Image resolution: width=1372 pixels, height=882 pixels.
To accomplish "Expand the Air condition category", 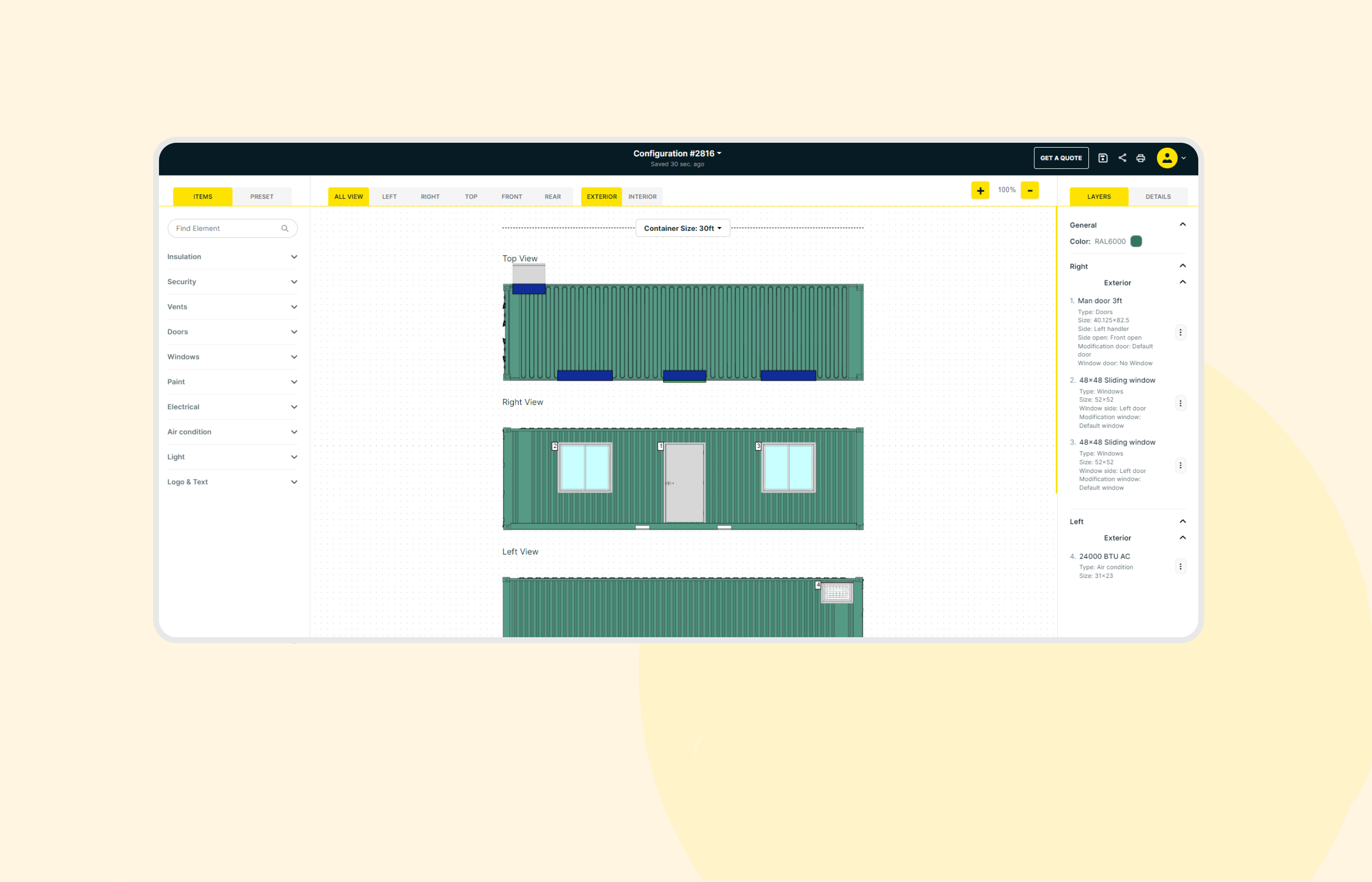I will (232, 432).
